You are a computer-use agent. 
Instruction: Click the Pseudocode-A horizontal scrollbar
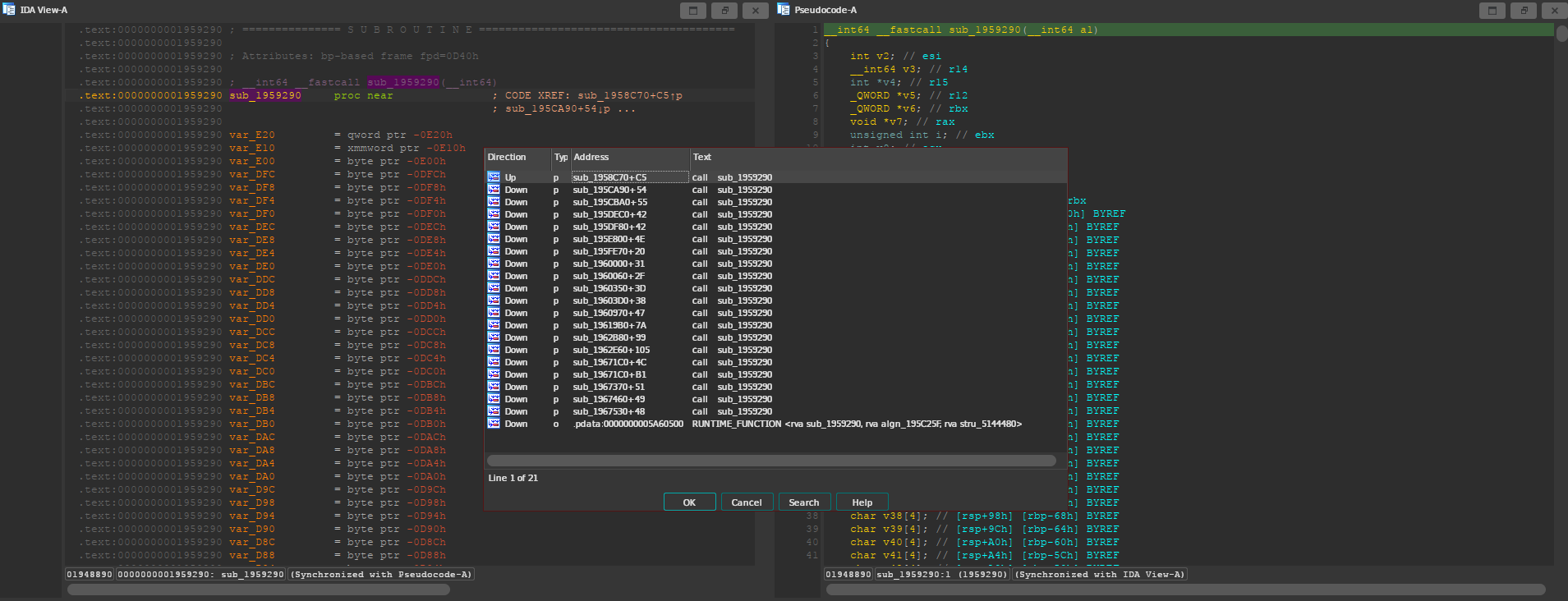[x=1184, y=590]
